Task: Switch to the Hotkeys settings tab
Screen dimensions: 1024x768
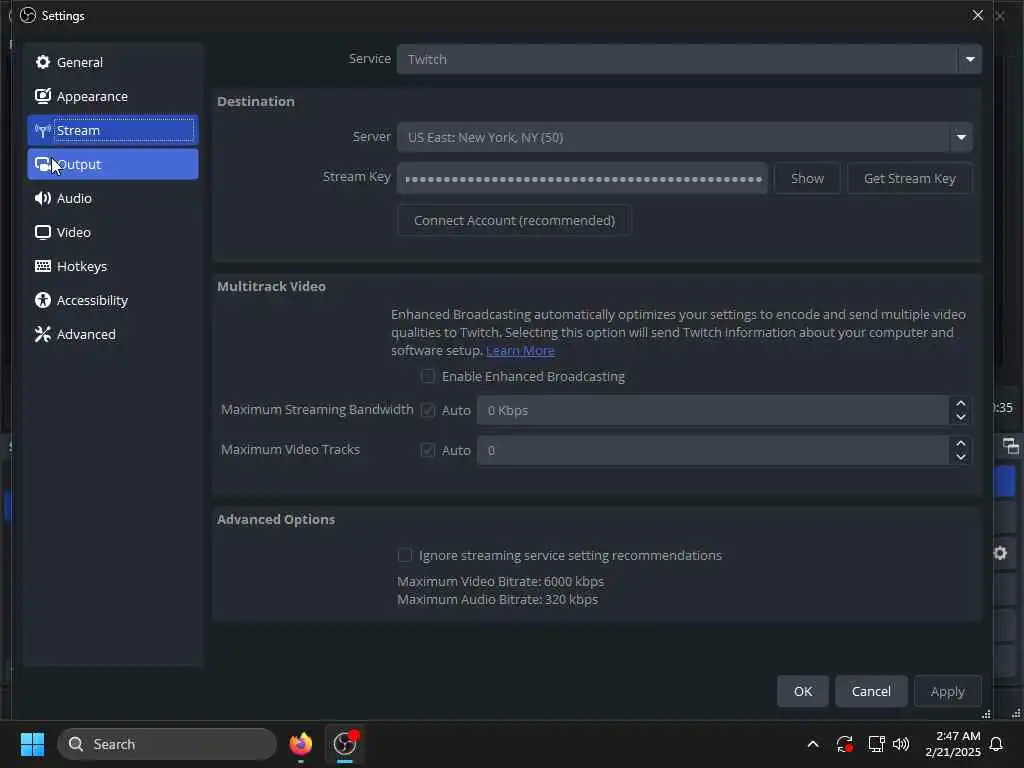Action: (113, 266)
